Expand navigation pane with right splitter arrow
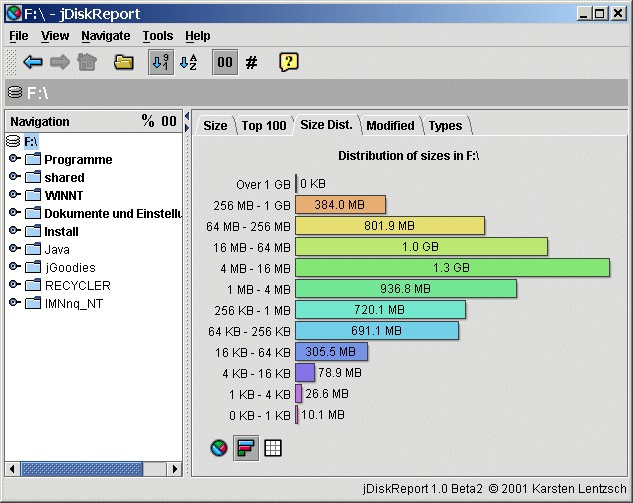 click(x=187, y=128)
